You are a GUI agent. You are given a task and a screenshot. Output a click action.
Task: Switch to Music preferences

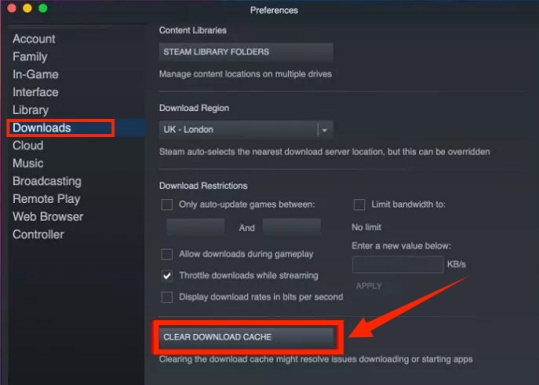(28, 163)
